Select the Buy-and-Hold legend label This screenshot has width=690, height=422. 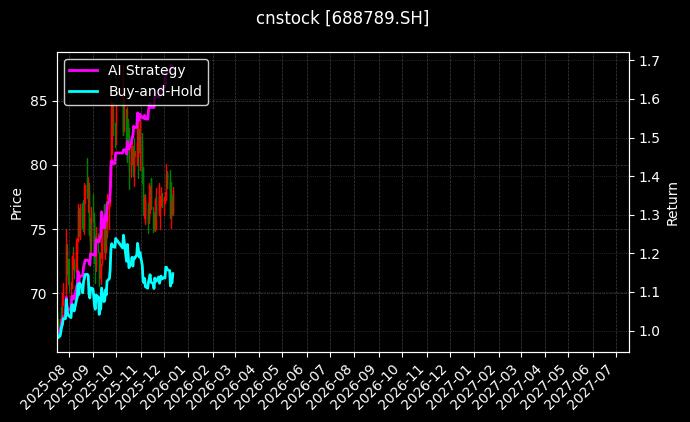155,91
